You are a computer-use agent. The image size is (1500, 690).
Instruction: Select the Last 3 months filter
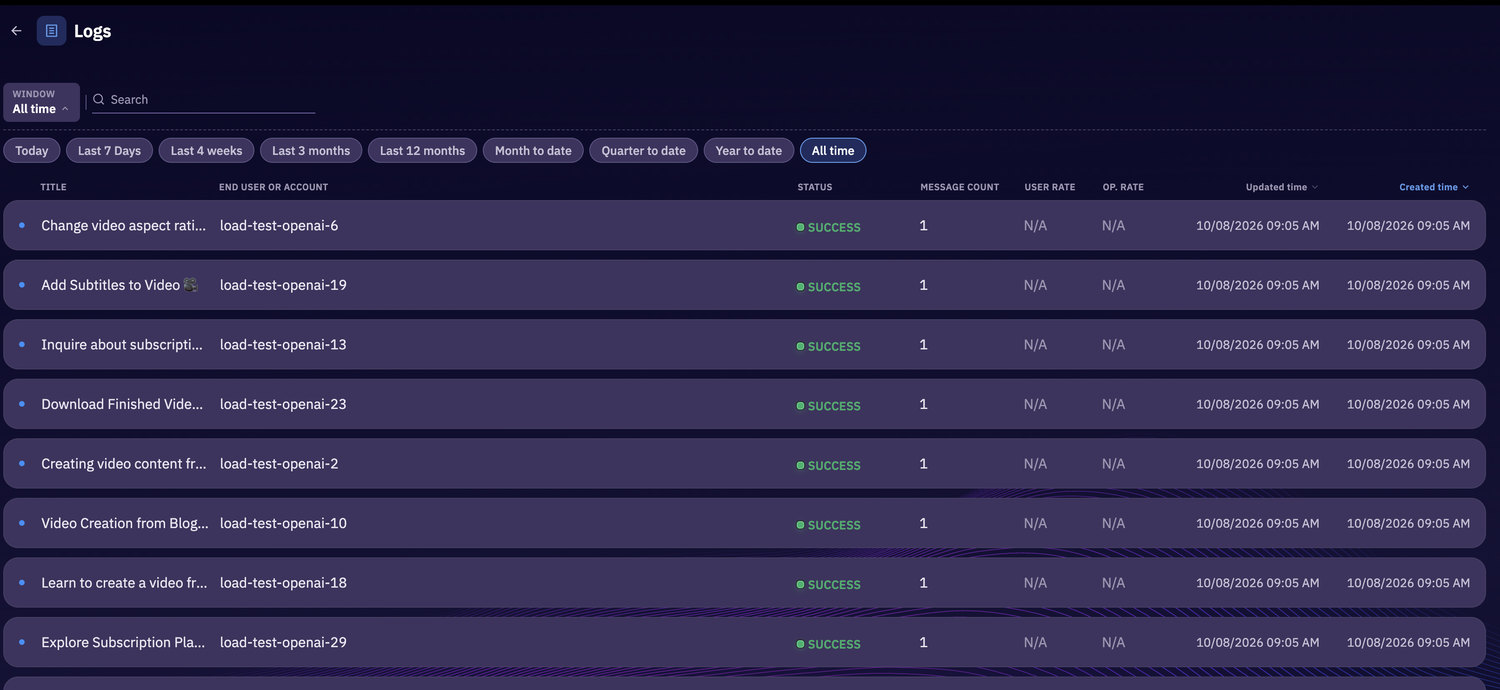coord(311,151)
